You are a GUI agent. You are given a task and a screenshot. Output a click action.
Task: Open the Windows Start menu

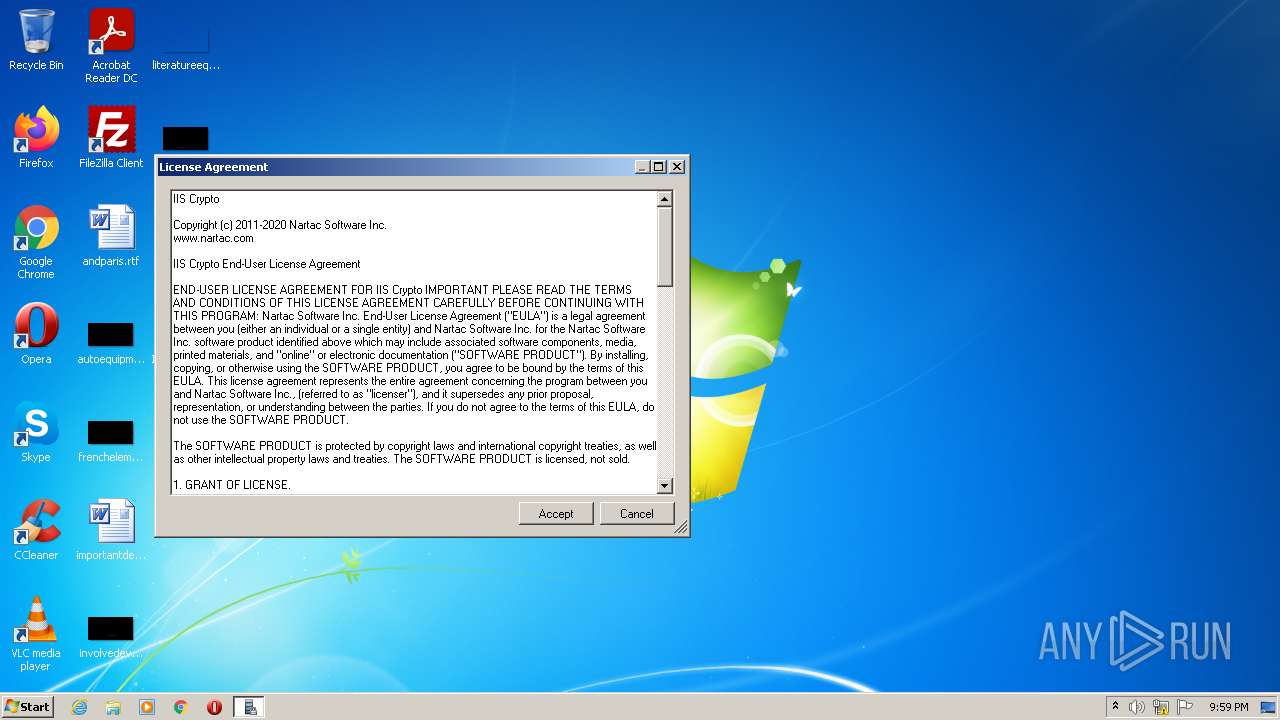click(x=27, y=706)
